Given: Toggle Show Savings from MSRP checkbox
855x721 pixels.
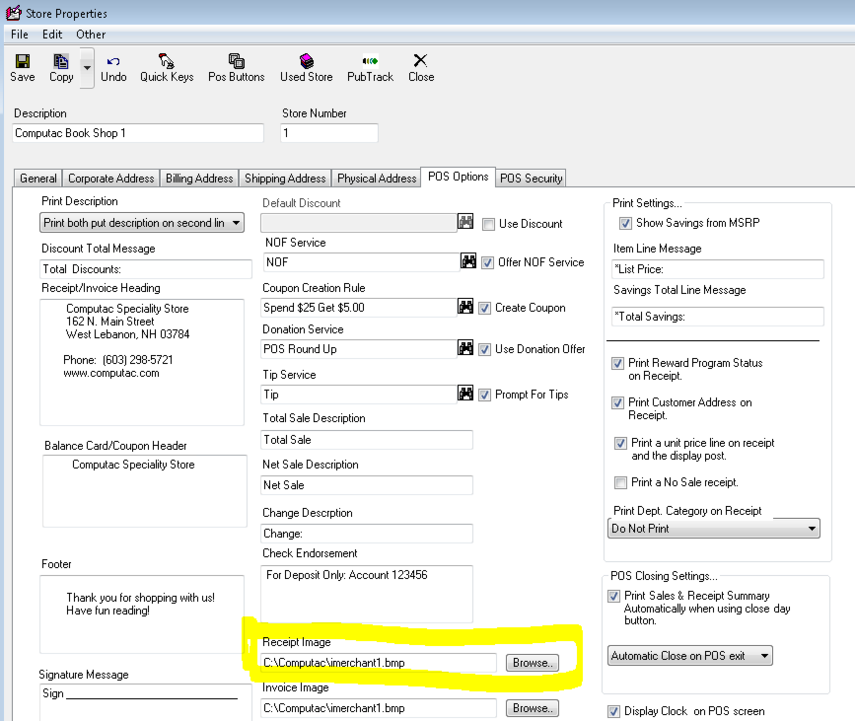Looking at the screenshot, I should point(625,223).
